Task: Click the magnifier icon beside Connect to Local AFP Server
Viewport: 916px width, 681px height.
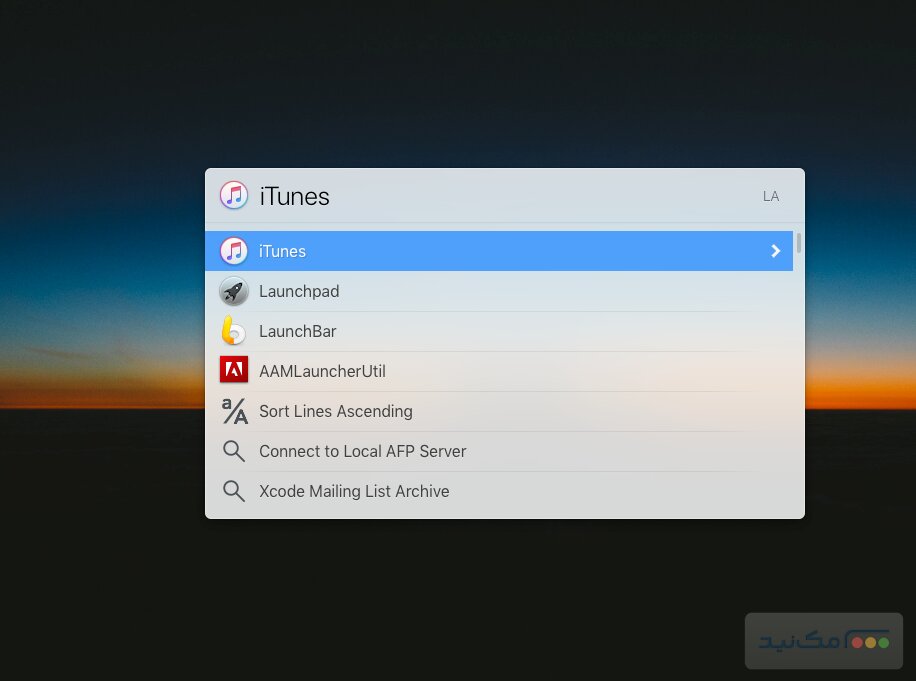Action: [x=234, y=451]
